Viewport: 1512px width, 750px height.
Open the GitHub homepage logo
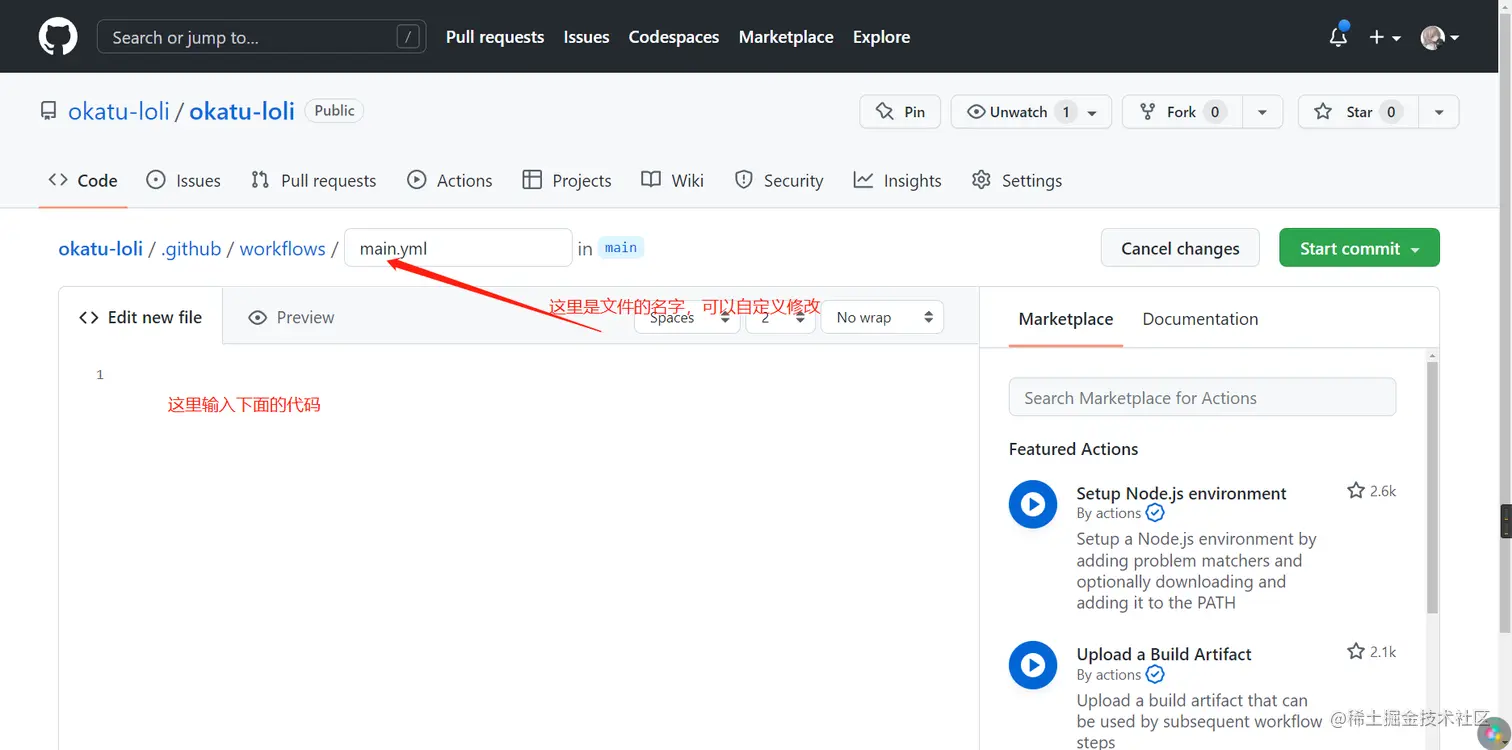point(58,37)
